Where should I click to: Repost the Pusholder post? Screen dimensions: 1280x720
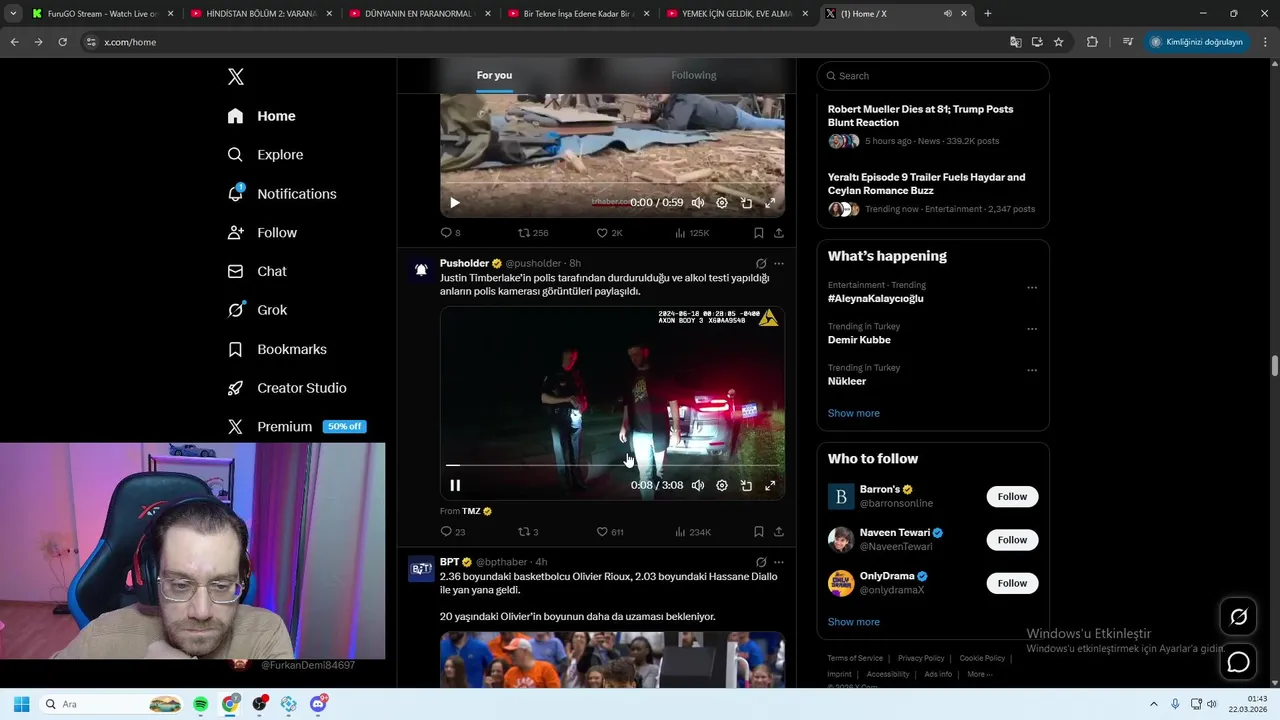click(528, 532)
